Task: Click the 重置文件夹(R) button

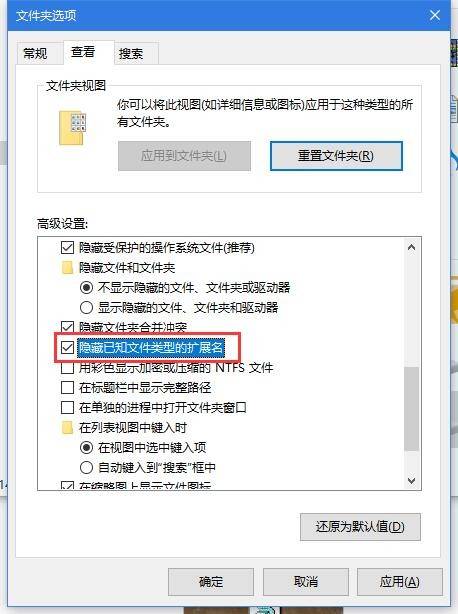Action: tap(336, 156)
